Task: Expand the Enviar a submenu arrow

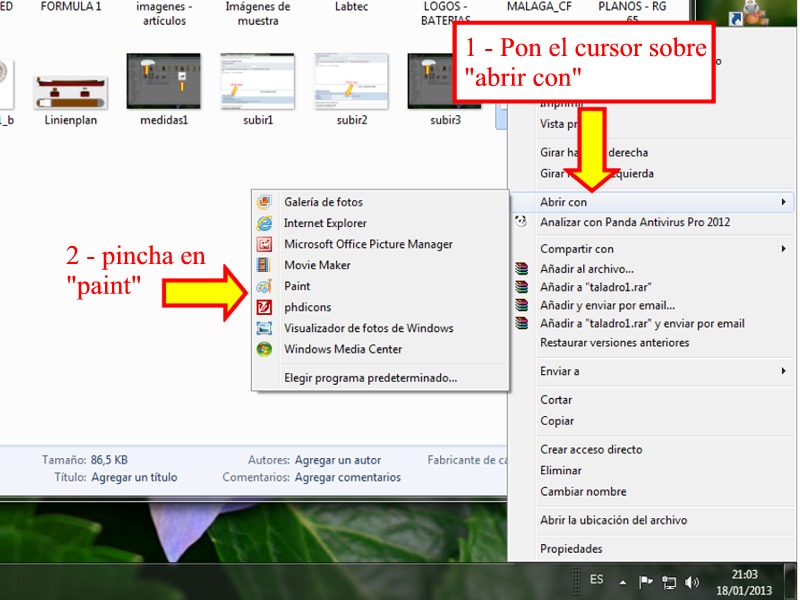Action: (x=783, y=371)
